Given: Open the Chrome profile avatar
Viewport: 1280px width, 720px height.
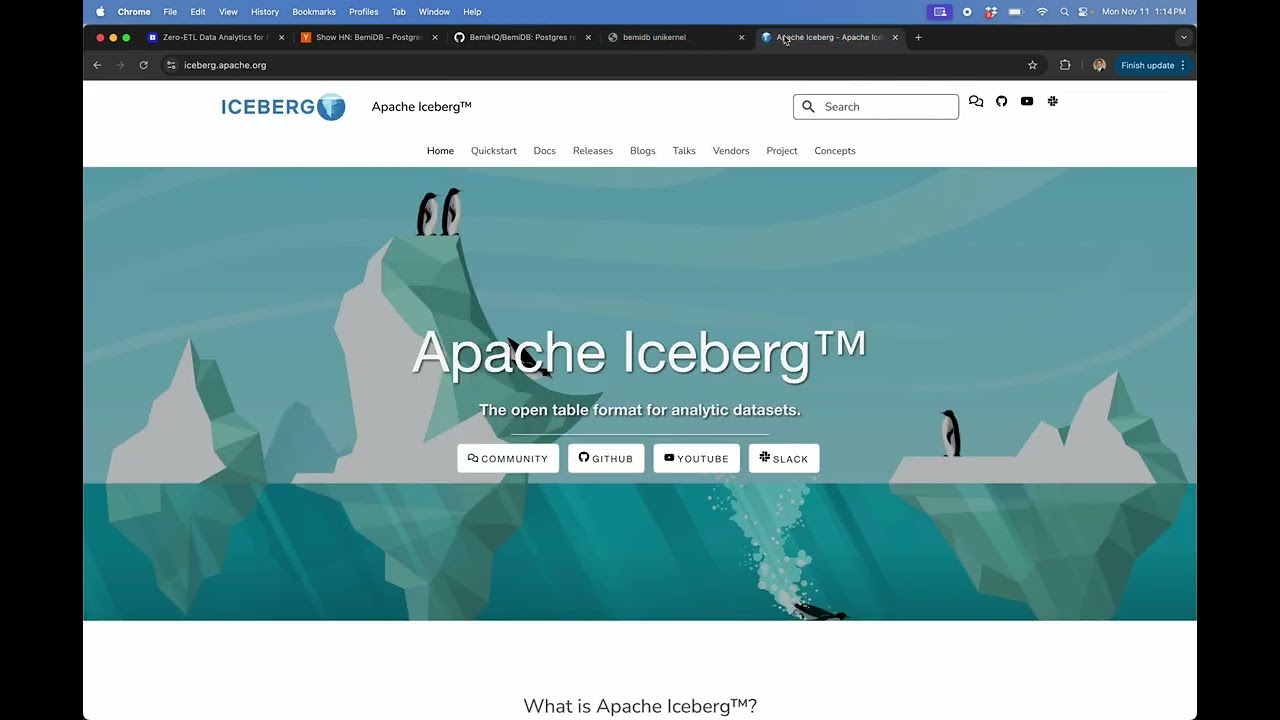Looking at the screenshot, I should (x=1099, y=65).
